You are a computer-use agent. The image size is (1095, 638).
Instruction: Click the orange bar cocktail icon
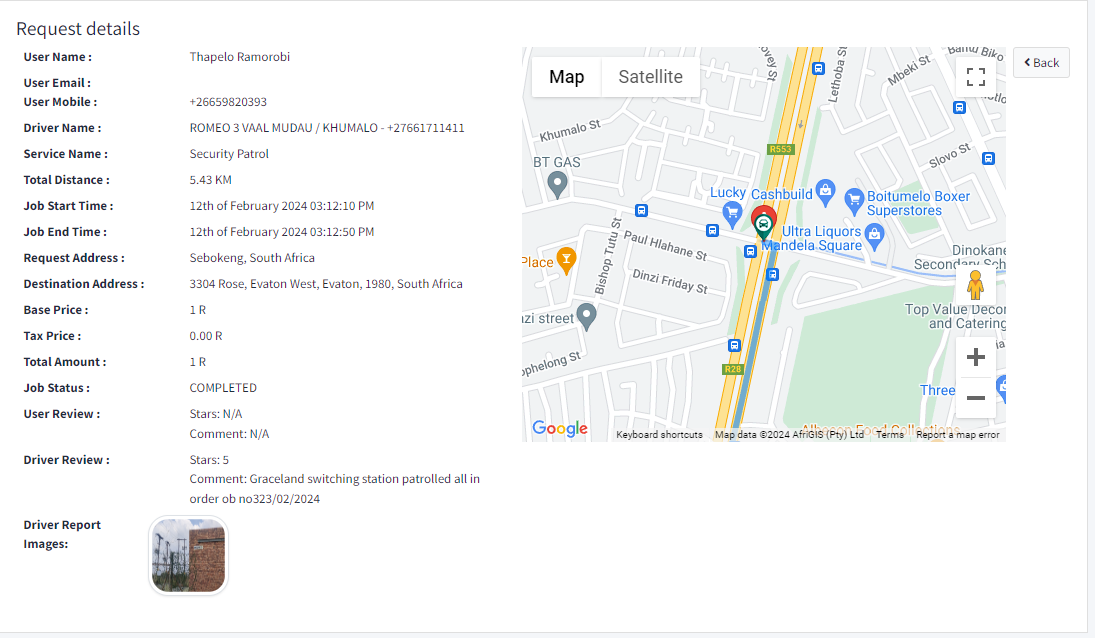click(x=566, y=260)
